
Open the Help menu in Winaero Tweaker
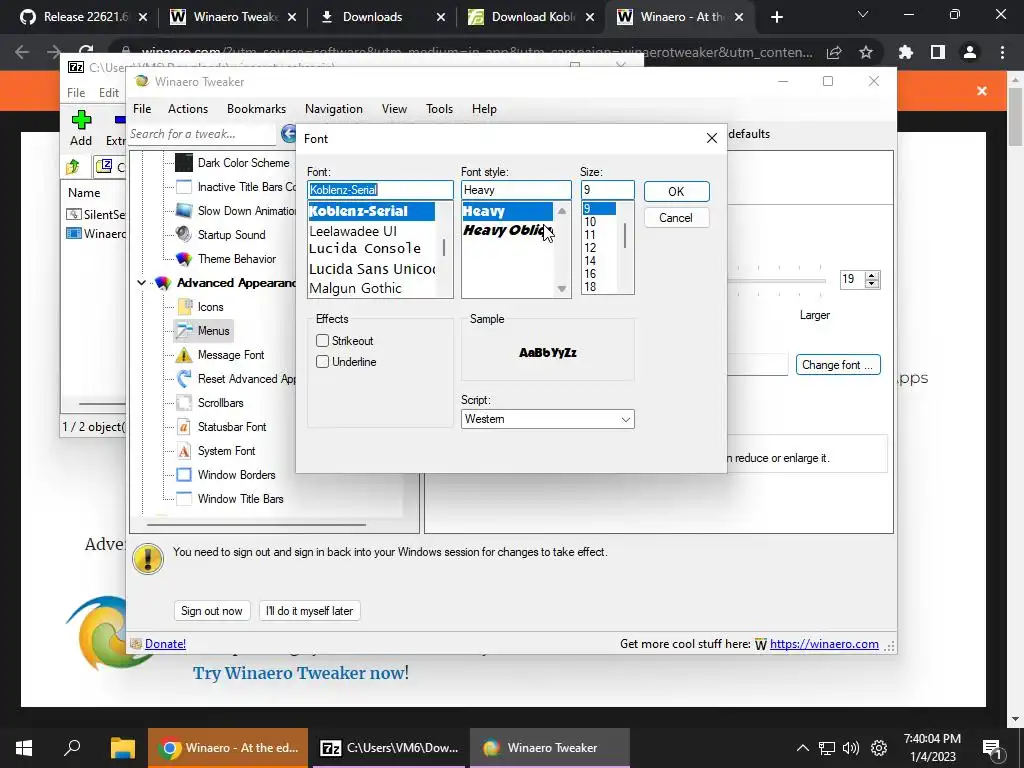(x=484, y=109)
